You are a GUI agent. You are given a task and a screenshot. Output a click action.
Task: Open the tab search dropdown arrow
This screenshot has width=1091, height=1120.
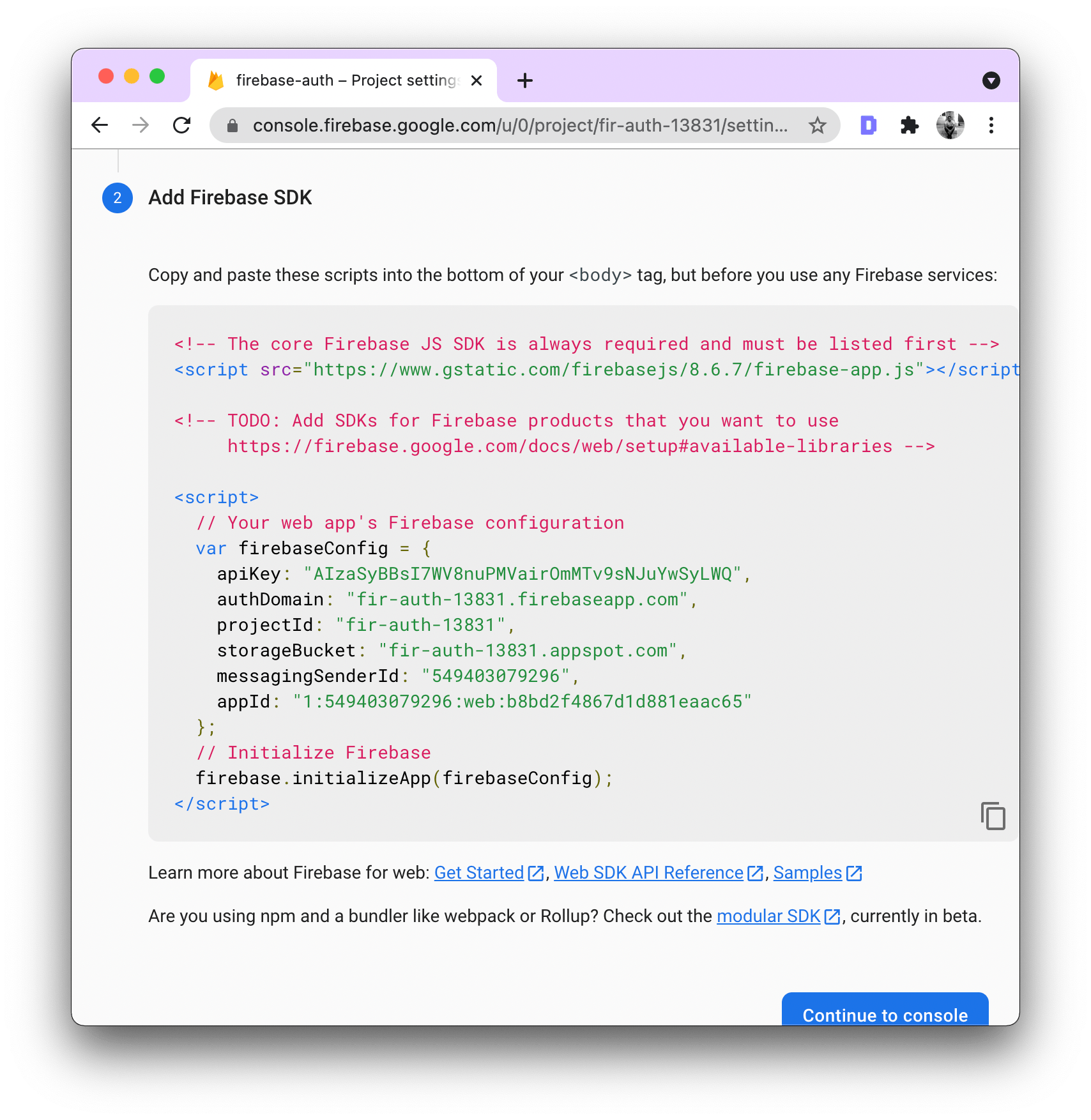991,80
